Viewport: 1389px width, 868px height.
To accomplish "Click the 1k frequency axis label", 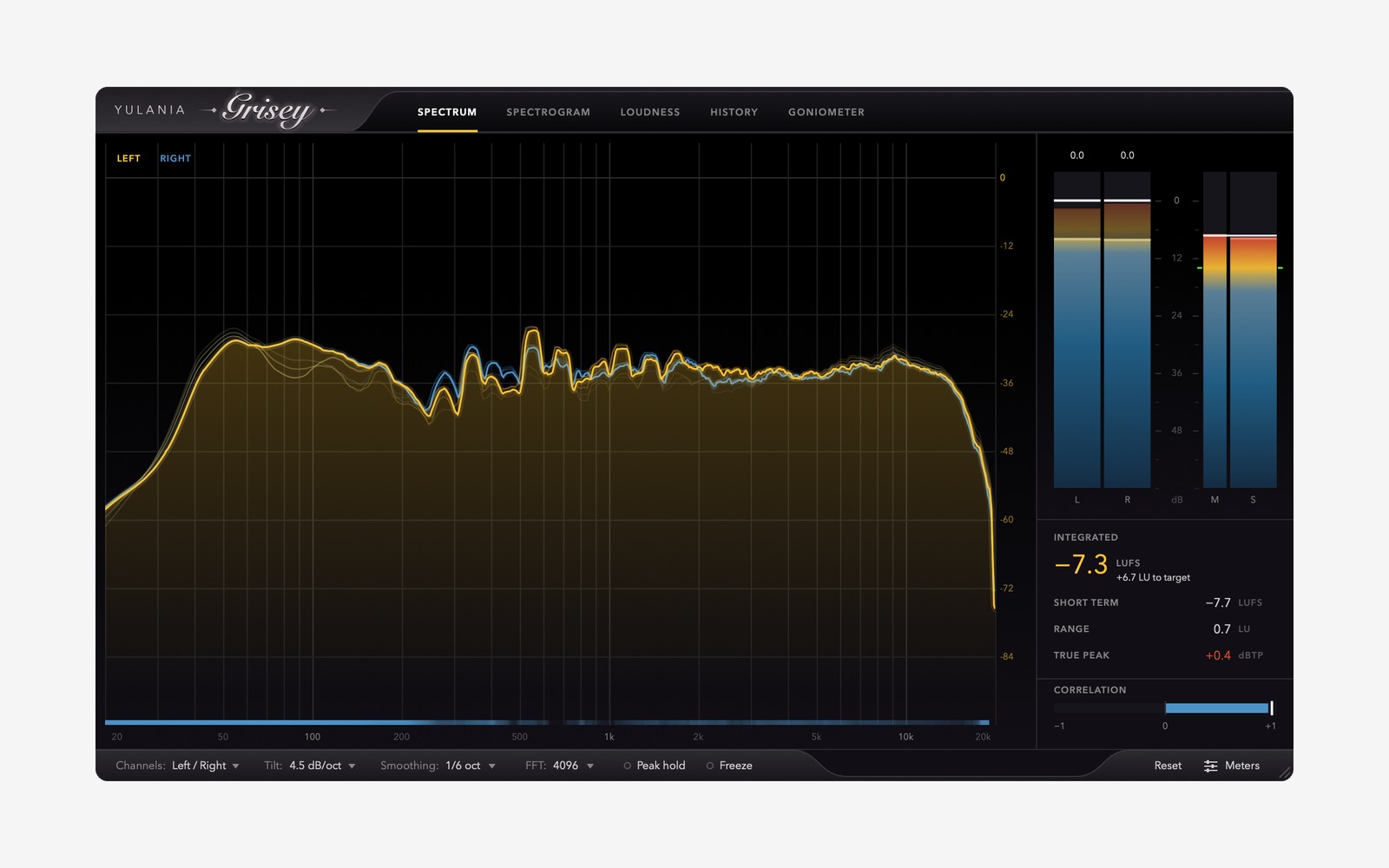I will (609, 737).
